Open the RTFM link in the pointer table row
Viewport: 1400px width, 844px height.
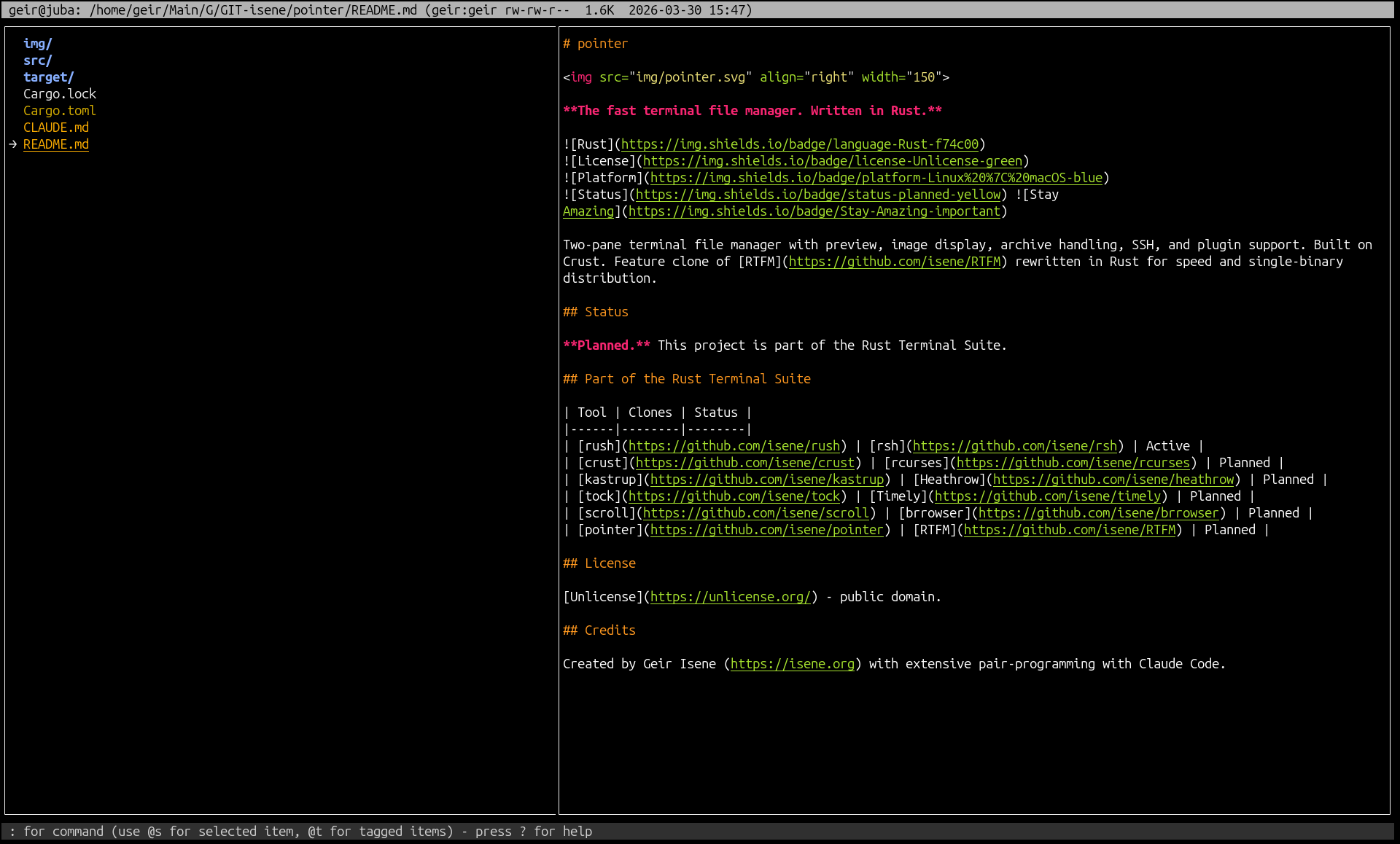pyautogui.click(x=1070, y=530)
